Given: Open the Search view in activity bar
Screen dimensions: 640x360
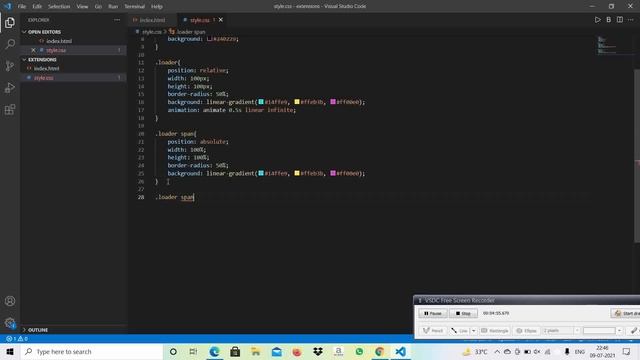Looking at the screenshot, I should pos(10,44).
